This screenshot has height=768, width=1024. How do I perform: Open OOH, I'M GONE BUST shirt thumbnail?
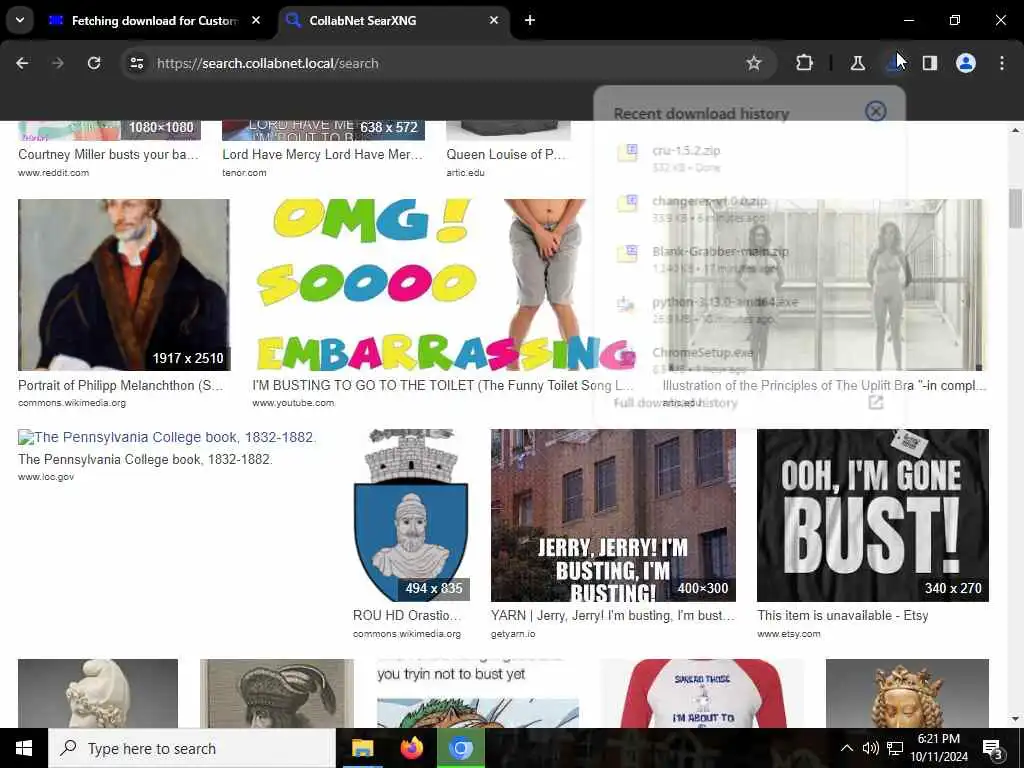click(872, 515)
